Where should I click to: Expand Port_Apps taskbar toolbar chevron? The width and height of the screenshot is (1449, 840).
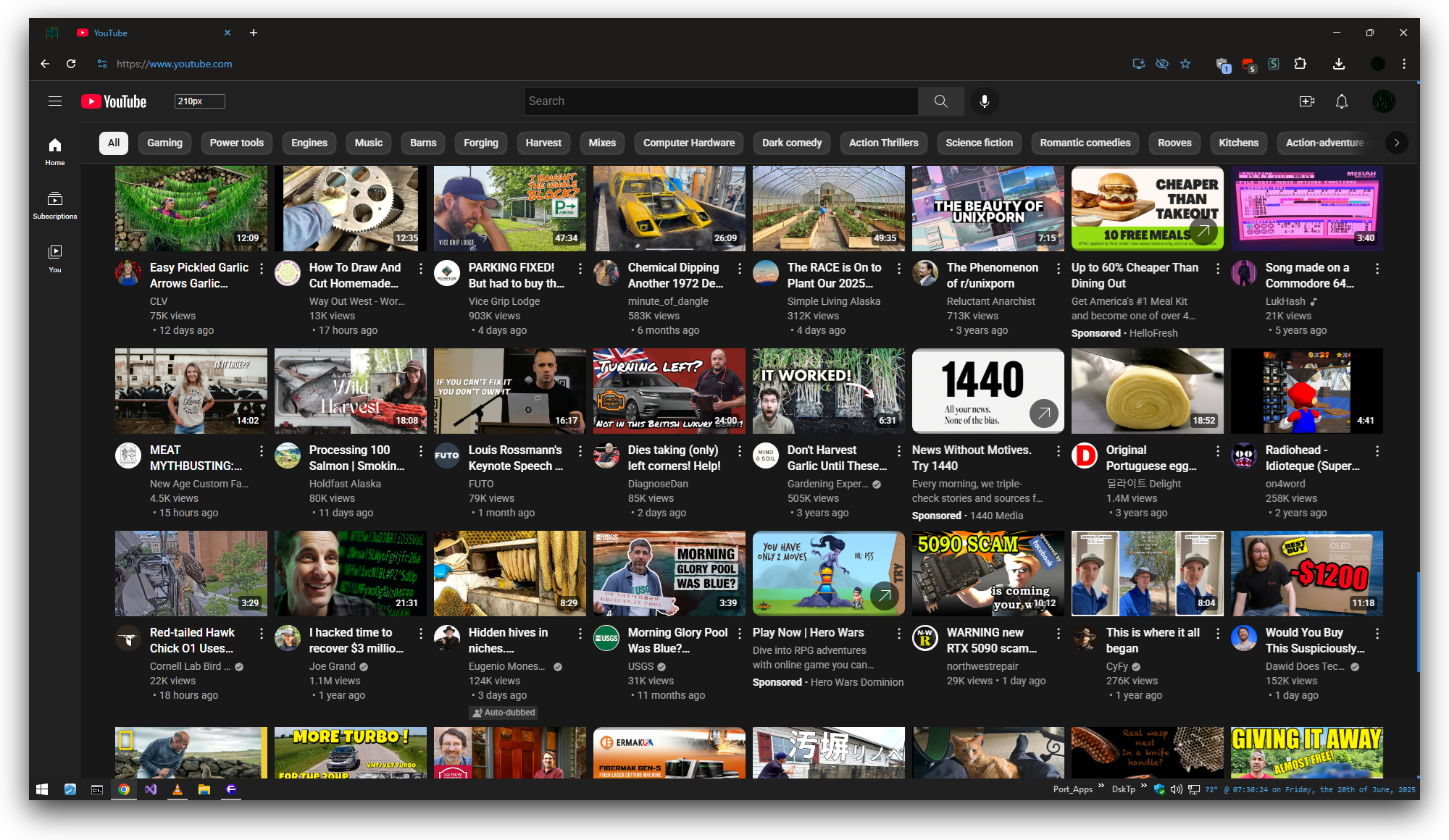[1101, 786]
